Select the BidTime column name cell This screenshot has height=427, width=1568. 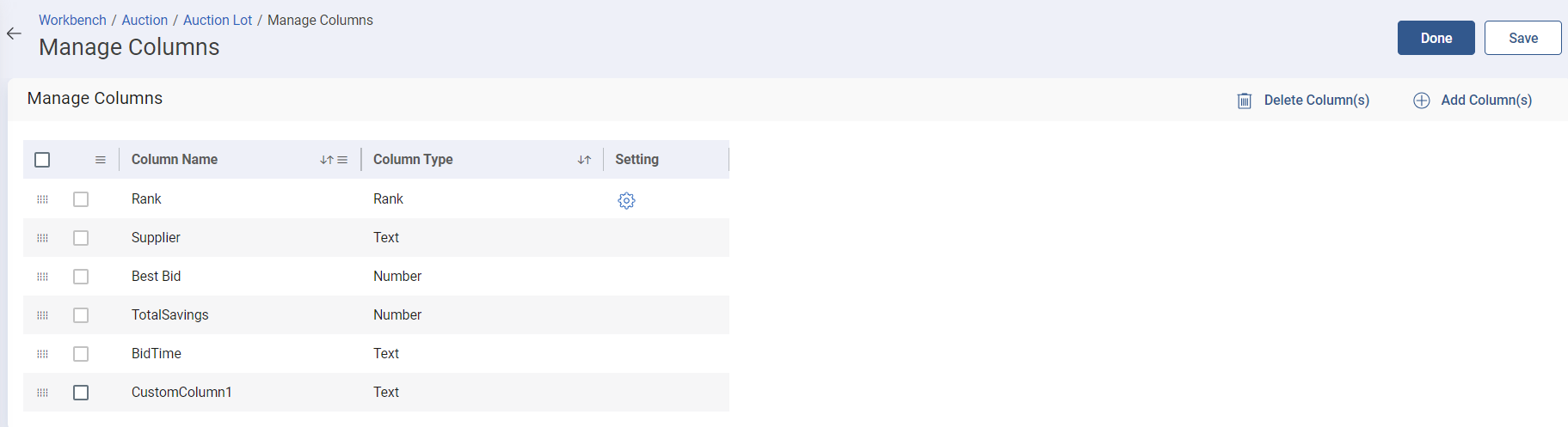pos(157,354)
